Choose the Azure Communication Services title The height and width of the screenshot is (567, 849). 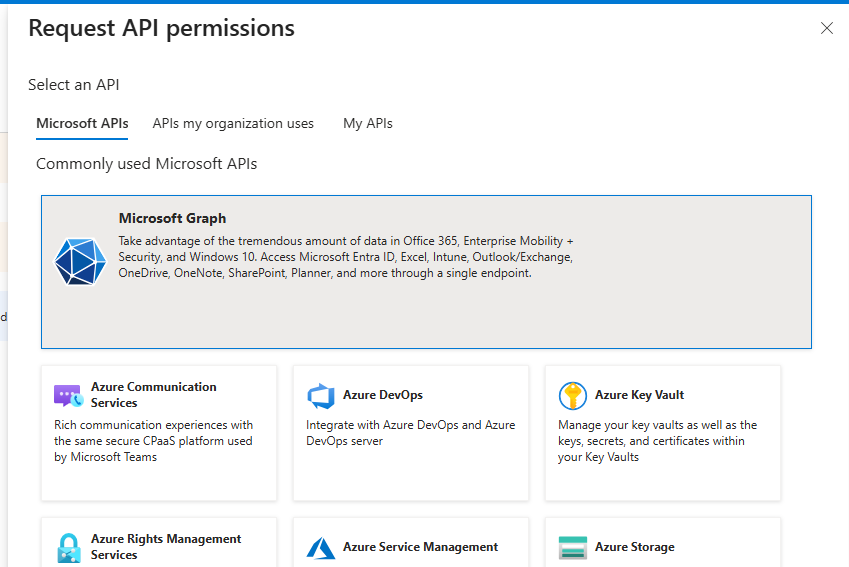pos(154,395)
